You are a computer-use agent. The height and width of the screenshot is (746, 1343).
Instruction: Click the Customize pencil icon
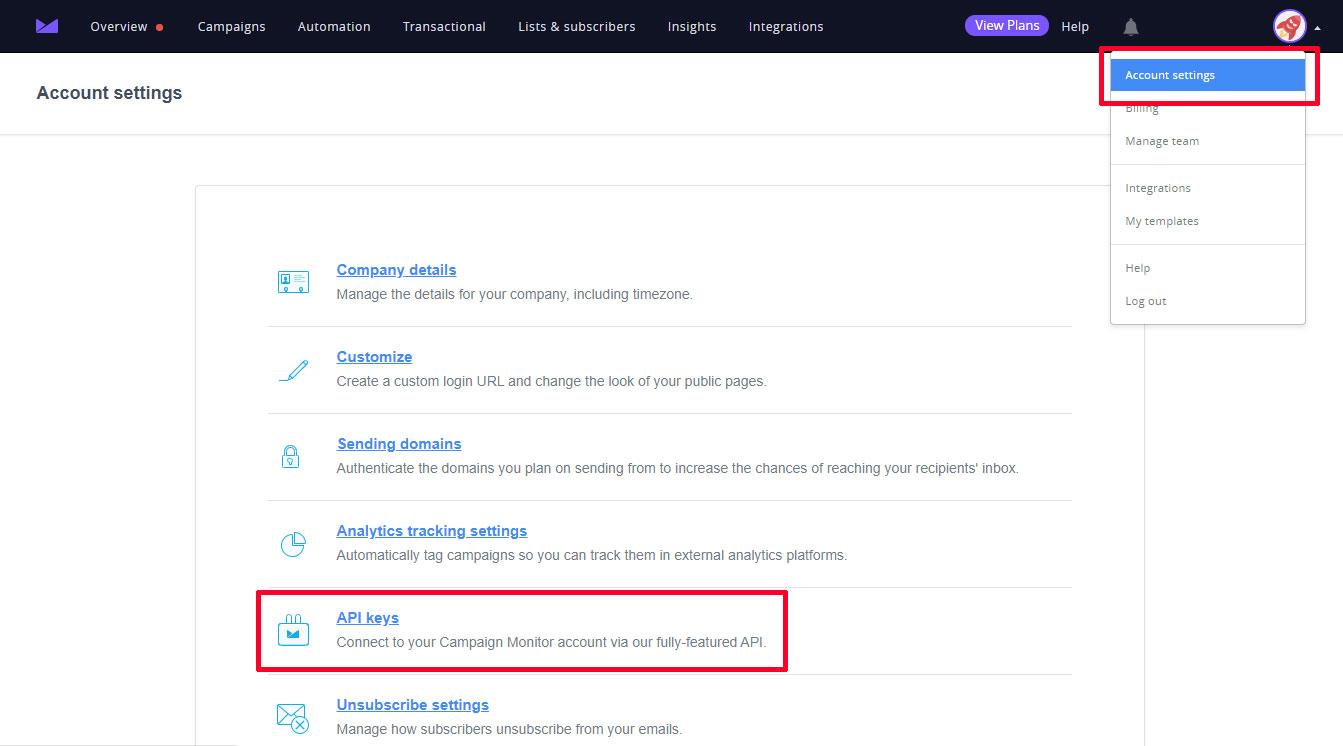(293, 370)
